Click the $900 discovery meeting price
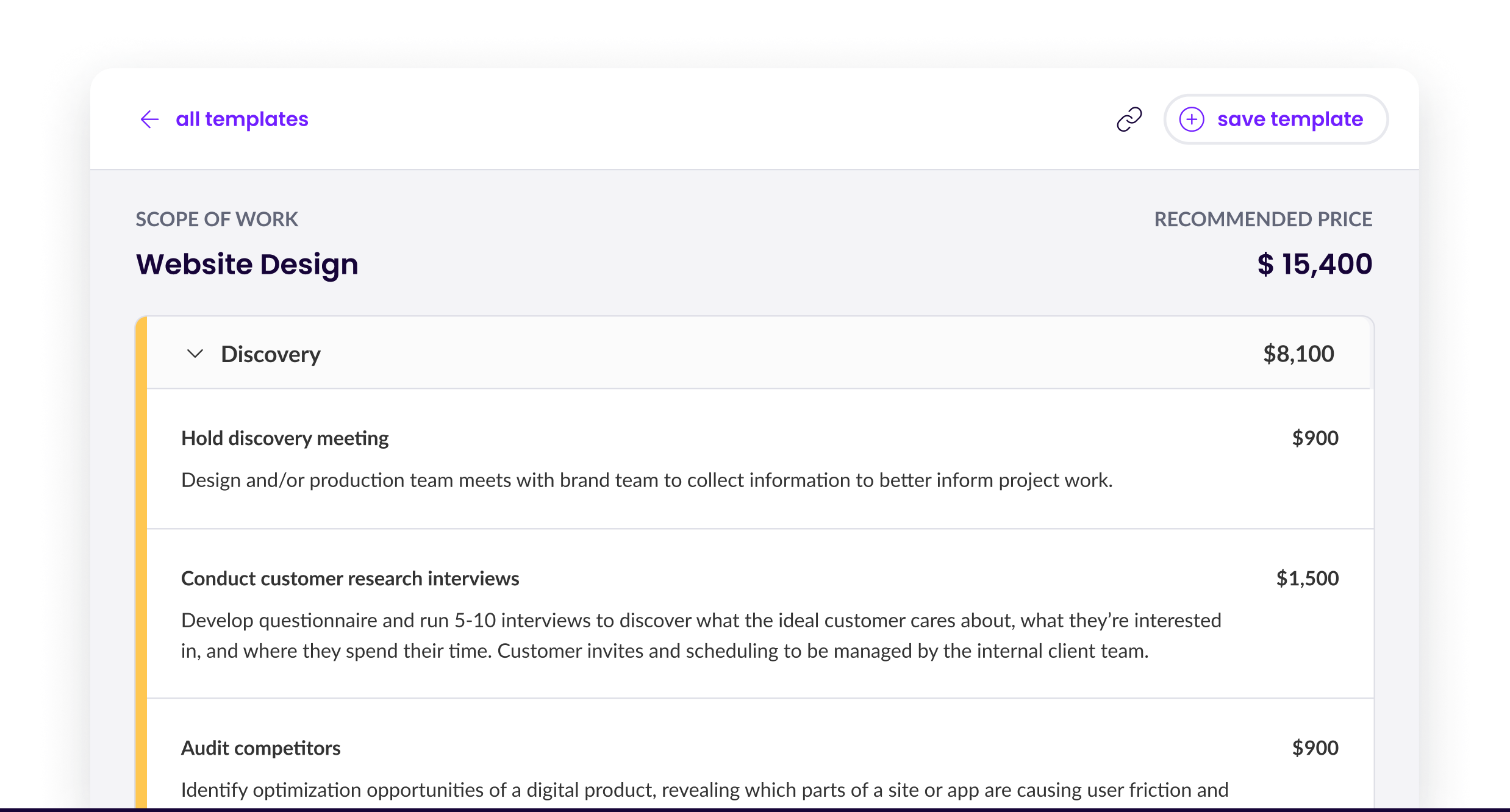Screen dimensions: 1510x812 click(1315, 438)
